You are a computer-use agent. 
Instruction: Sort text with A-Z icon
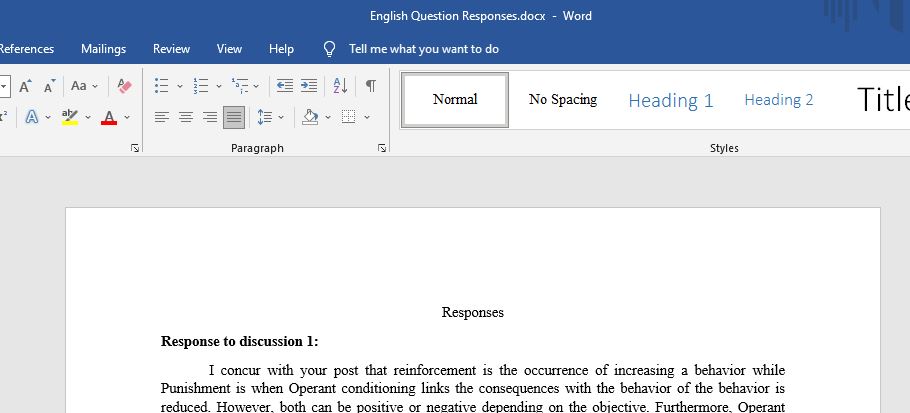coord(340,86)
